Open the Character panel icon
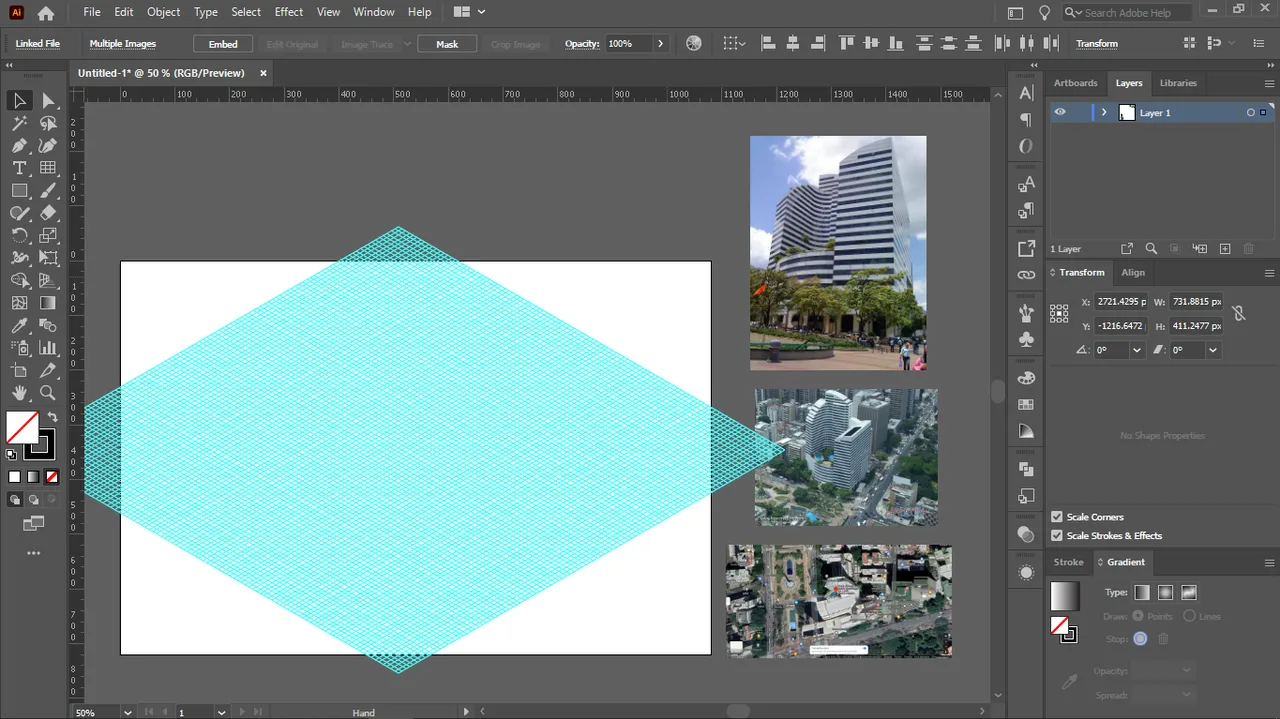The width and height of the screenshot is (1280, 719). coord(1026,93)
